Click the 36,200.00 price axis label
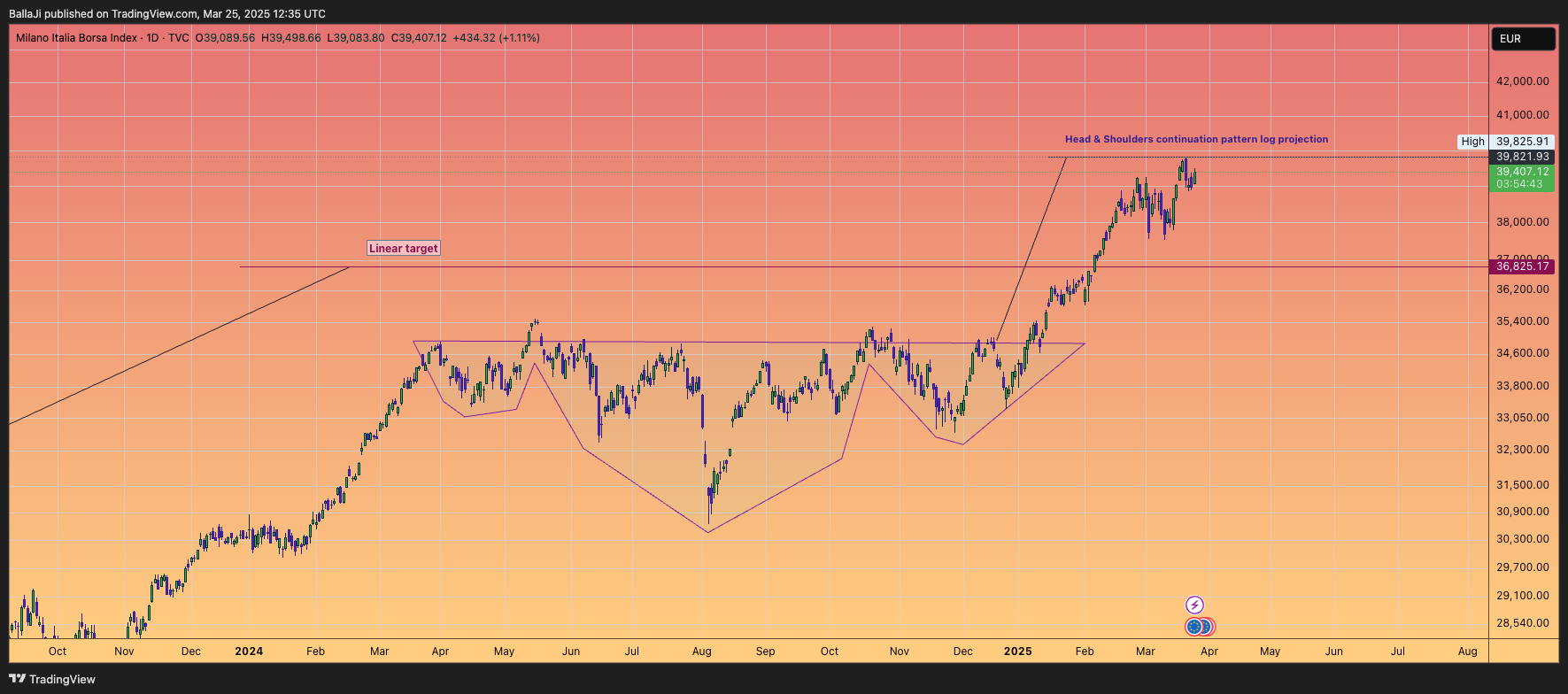 point(1523,289)
